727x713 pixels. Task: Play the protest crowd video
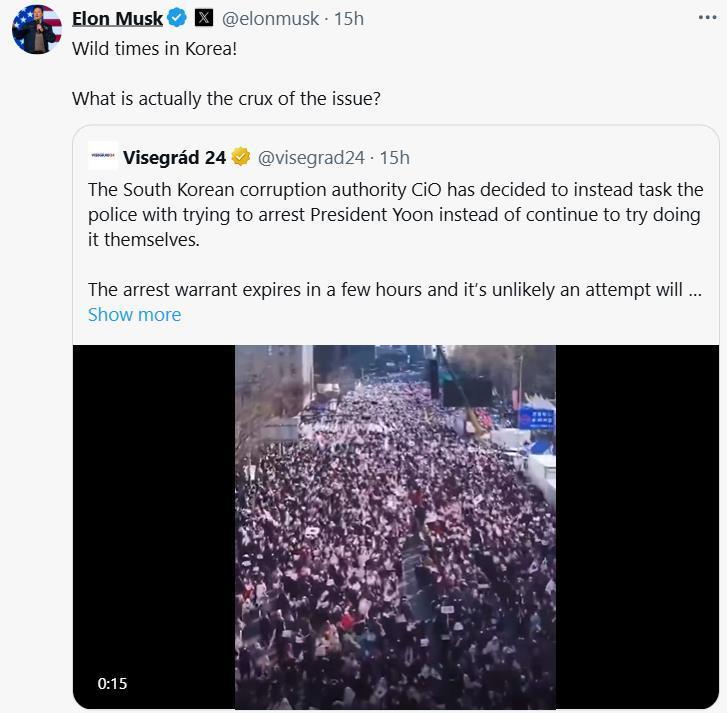pos(395,527)
